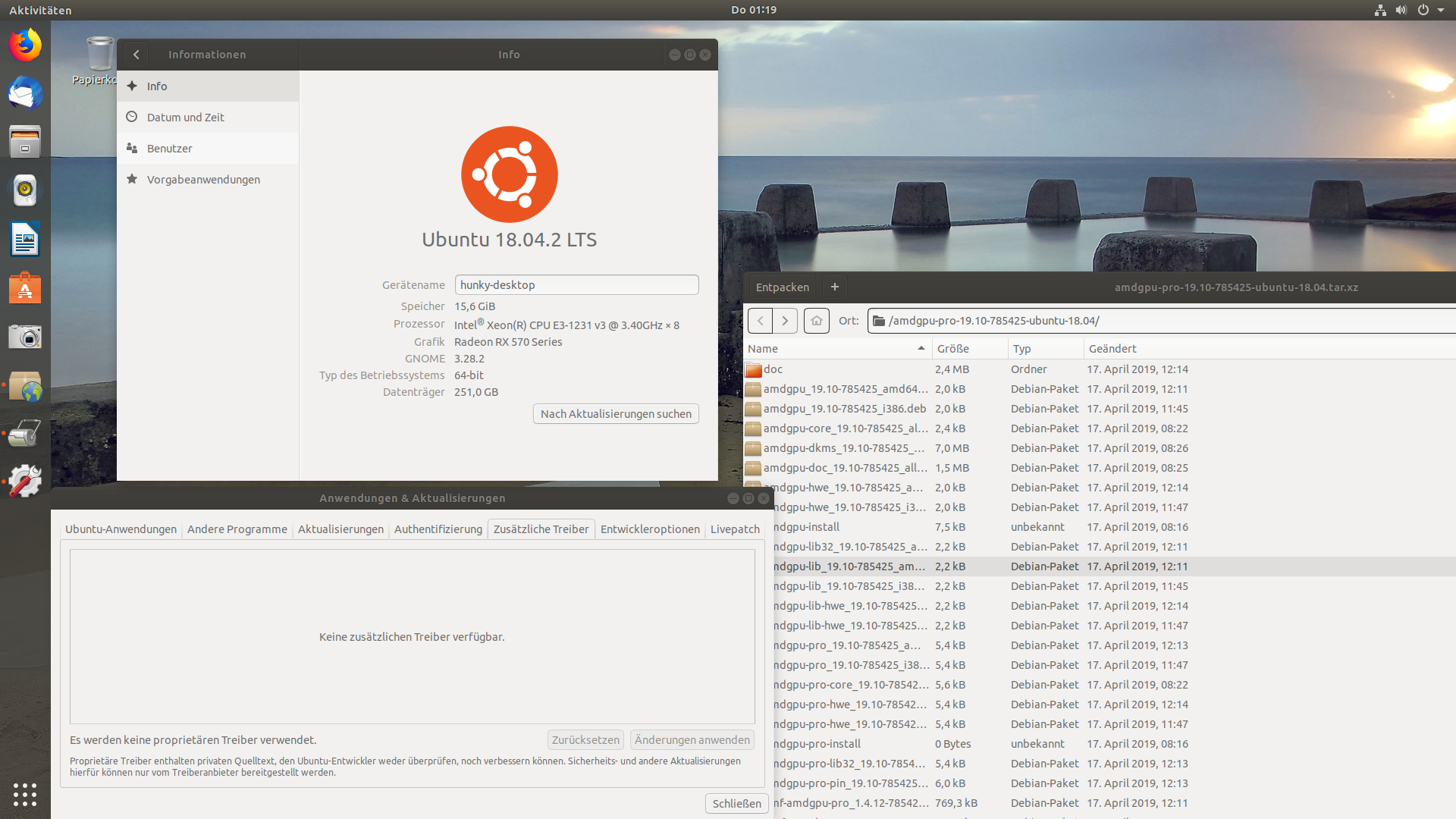Switch to Aktualisierungen tab
Image resolution: width=1456 pixels, height=819 pixels.
(340, 529)
